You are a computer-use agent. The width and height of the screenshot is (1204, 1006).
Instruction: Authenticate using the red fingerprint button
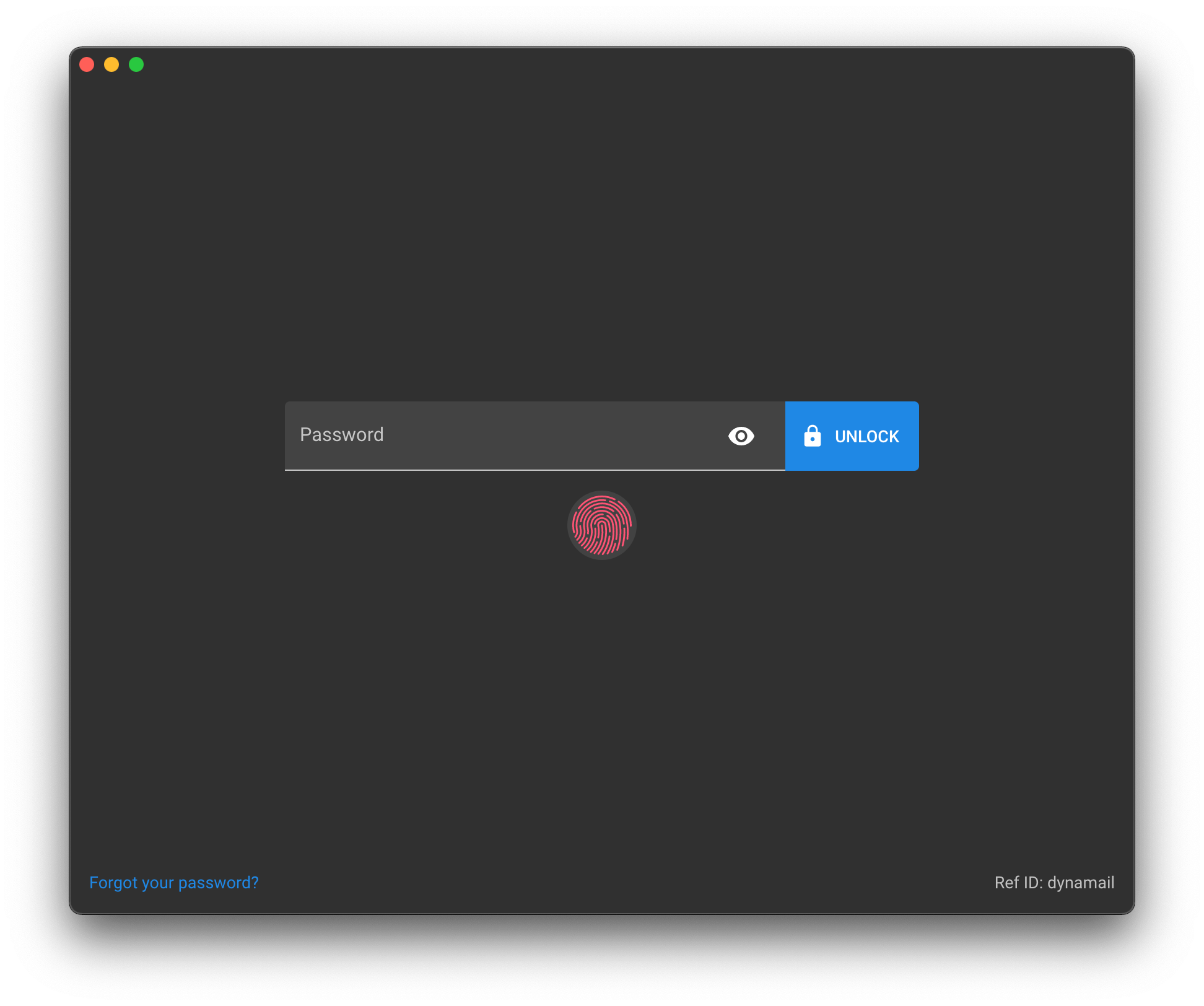(601, 525)
